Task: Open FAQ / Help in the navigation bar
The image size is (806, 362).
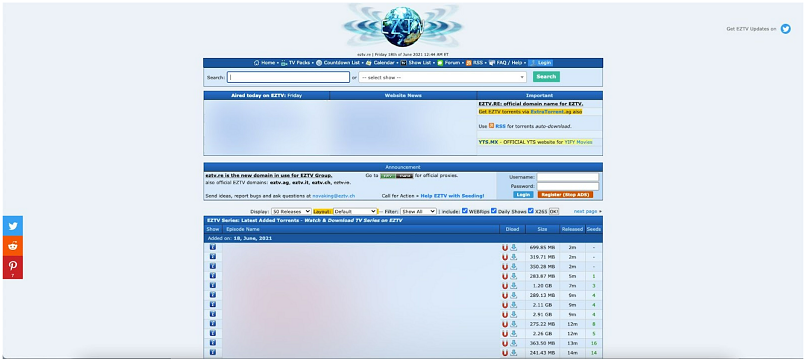Action: (505, 63)
